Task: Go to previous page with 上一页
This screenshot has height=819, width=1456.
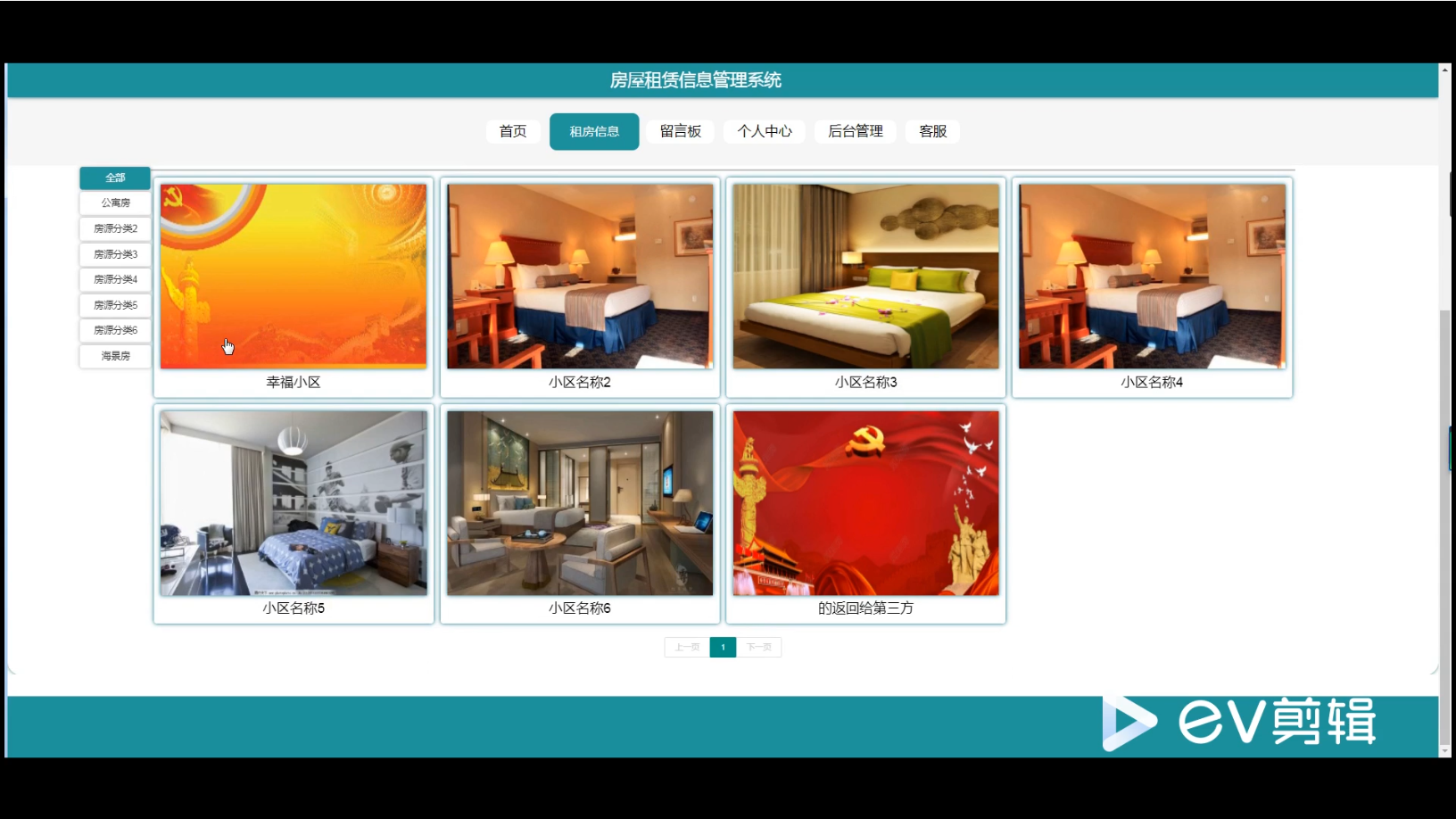Action: (x=687, y=647)
